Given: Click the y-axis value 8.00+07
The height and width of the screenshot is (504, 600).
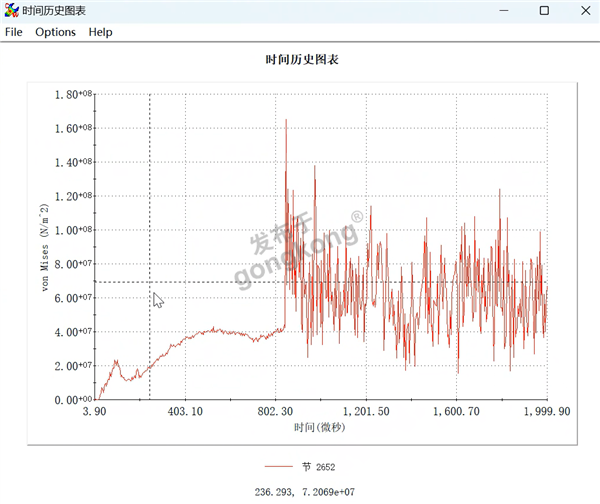Looking at the screenshot, I should click(73, 264).
